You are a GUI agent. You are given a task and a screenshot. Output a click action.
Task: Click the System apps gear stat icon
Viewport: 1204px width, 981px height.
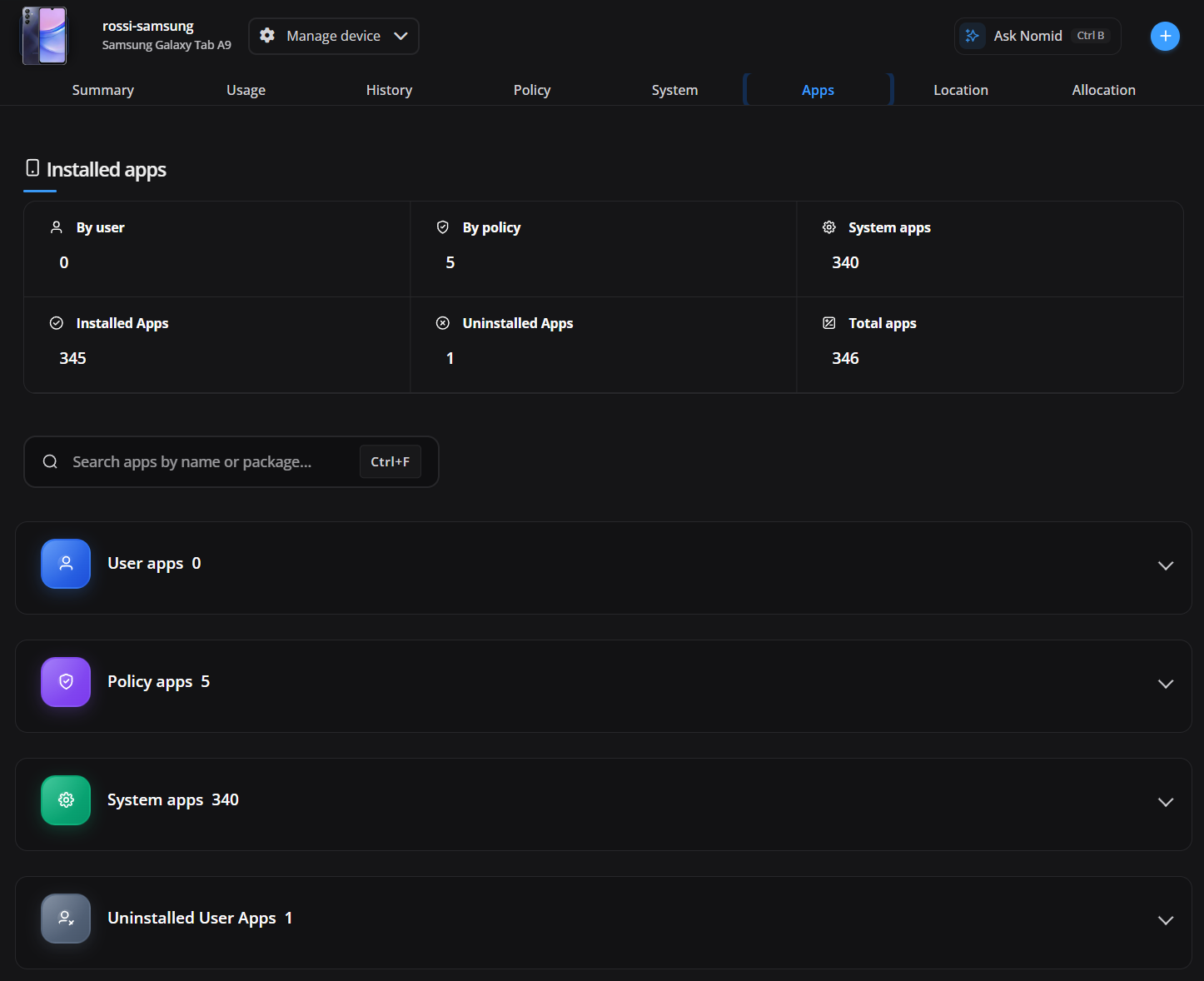tap(829, 227)
